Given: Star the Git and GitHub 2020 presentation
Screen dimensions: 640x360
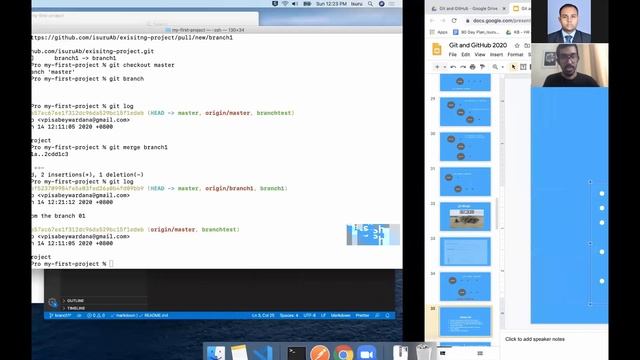Looking at the screenshot, I should coord(517,45).
